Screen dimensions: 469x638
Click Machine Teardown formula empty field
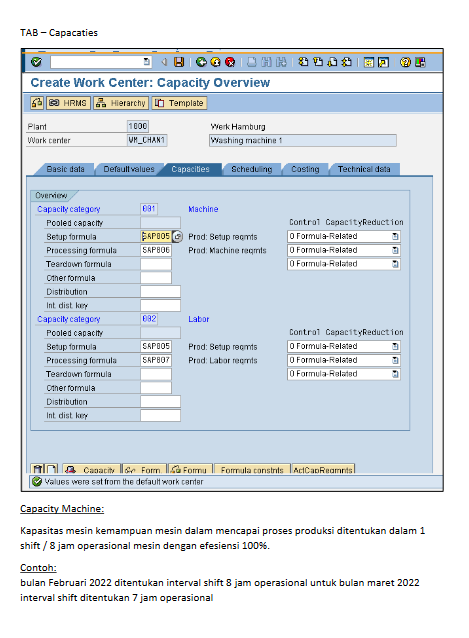point(156,264)
